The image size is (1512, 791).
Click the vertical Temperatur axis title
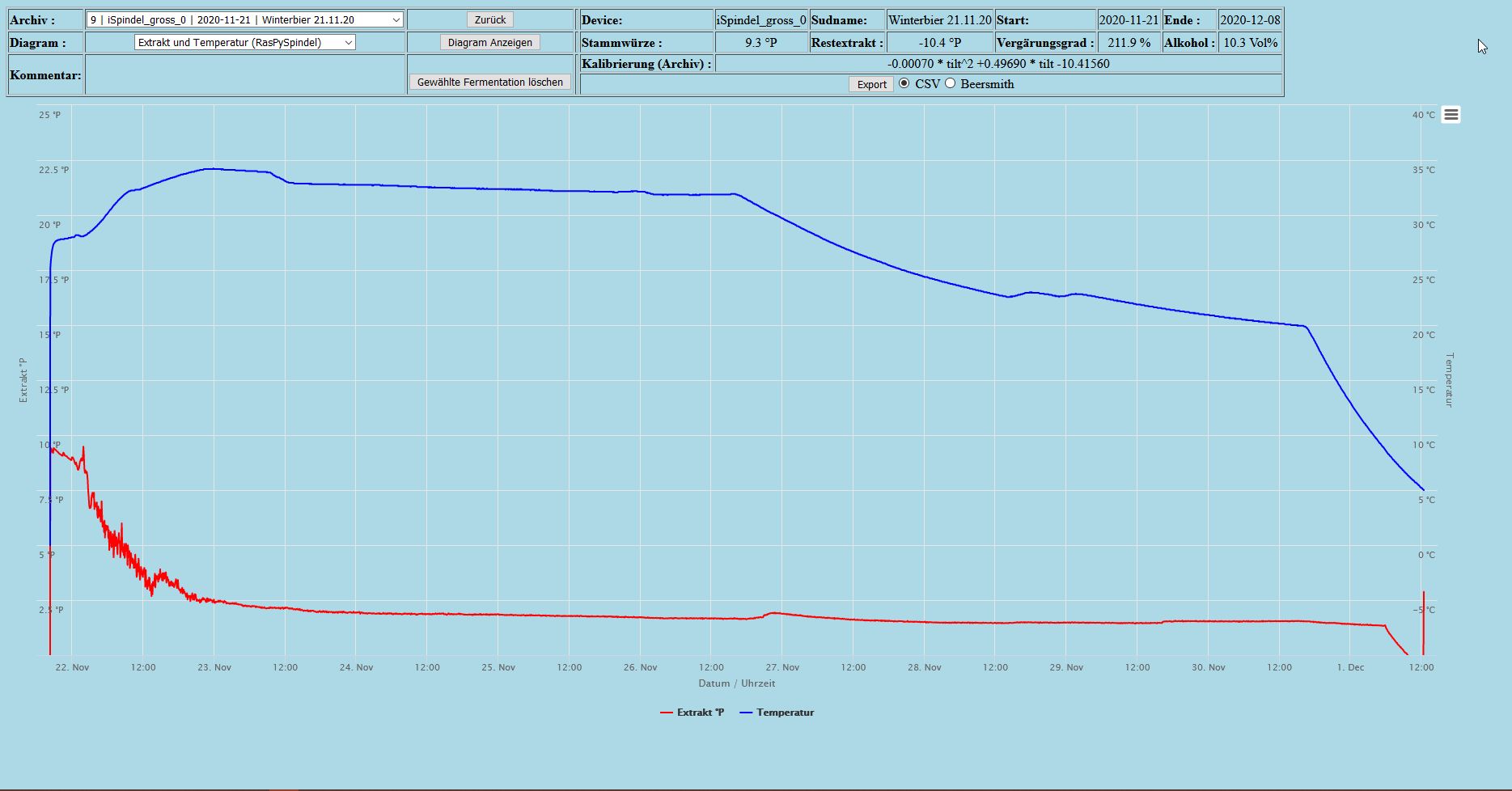click(x=1449, y=379)
